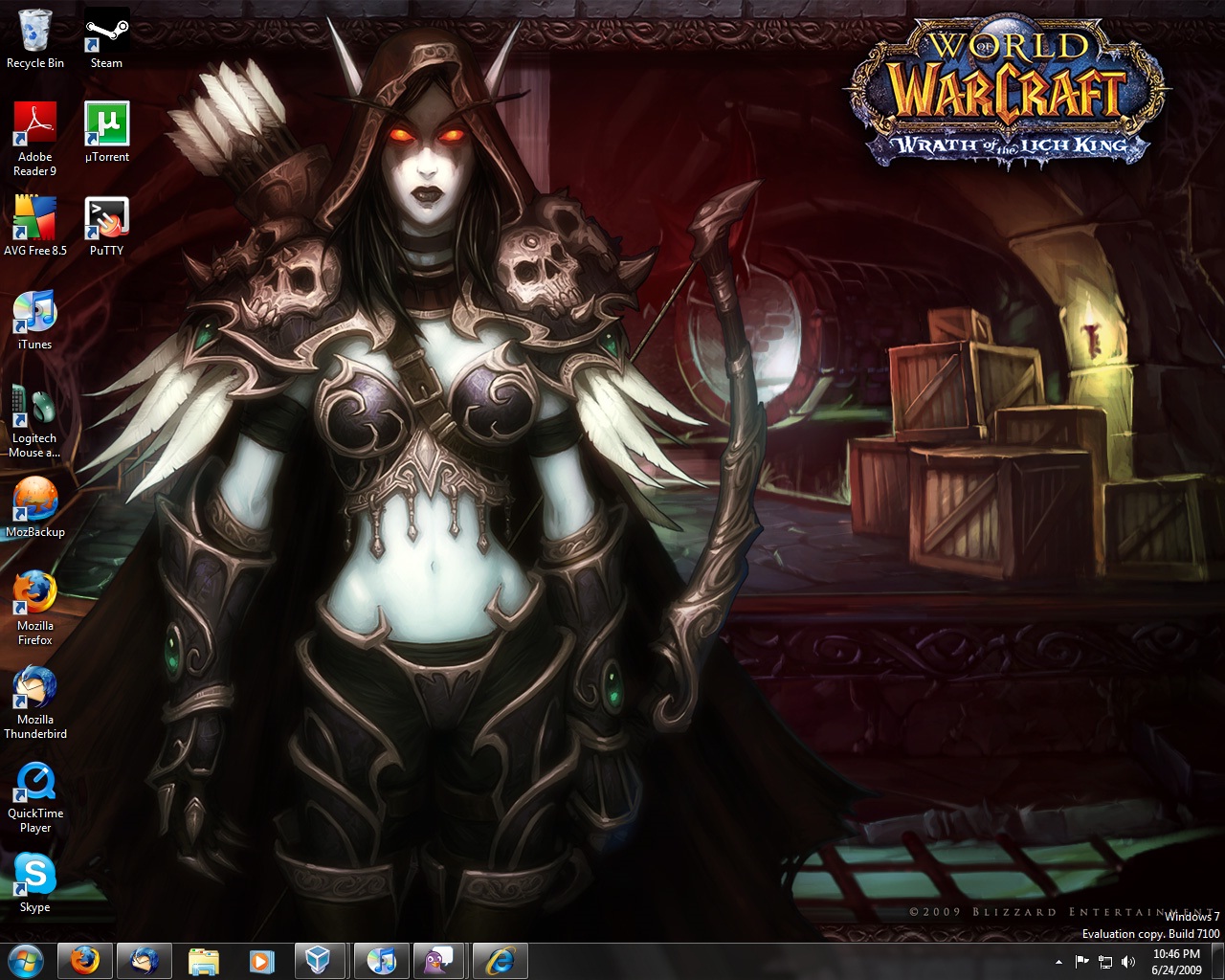The width and height of the screenshot is (1225, 980).
Task: Open Internet Explorer from the taskbar
Action: [501, 961]
